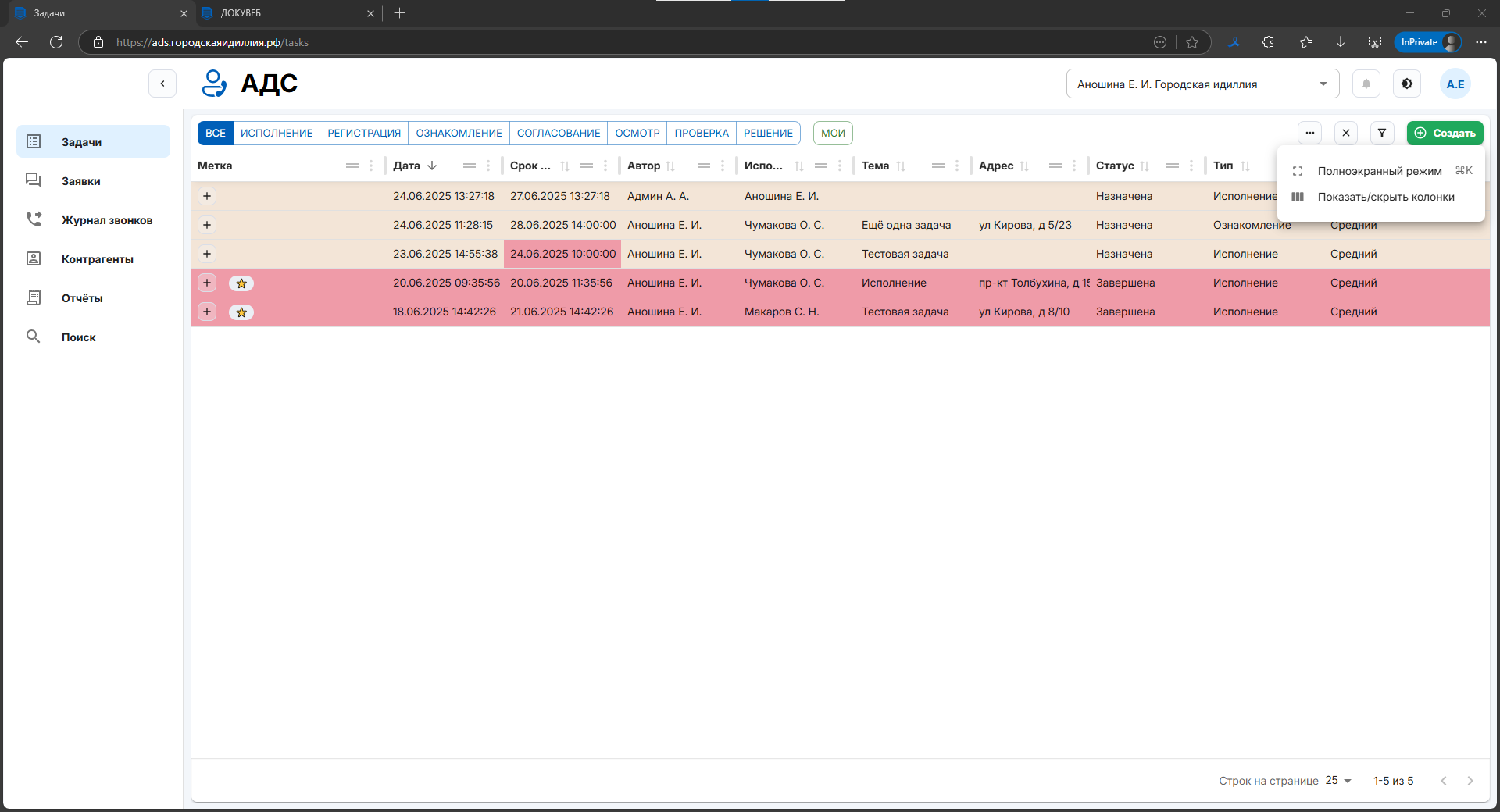
Task: Open the notifications bell icon
Action: [x=1366, y=84]
